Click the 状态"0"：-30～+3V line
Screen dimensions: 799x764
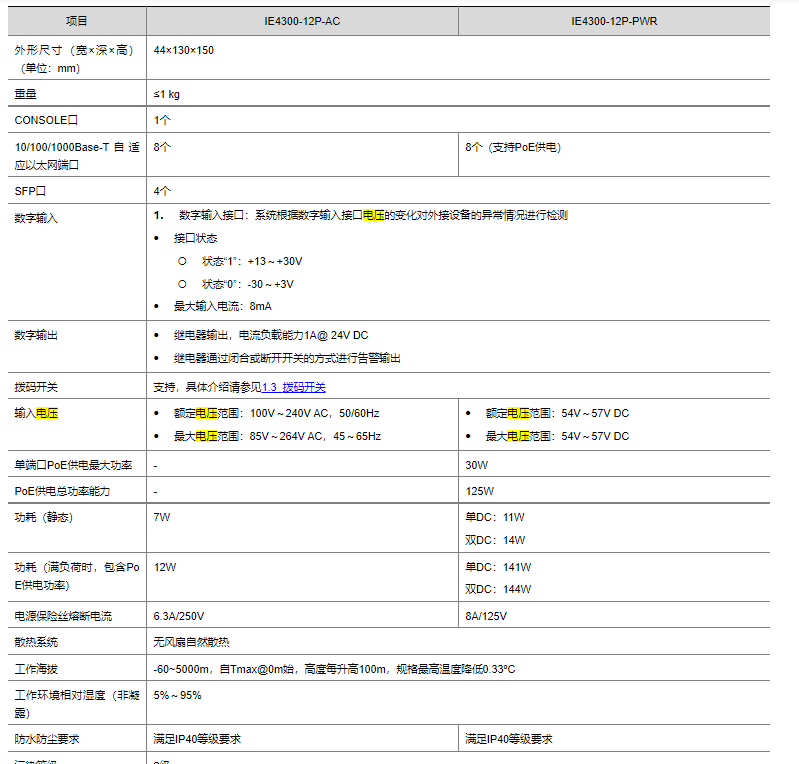(x=248, y=284)
